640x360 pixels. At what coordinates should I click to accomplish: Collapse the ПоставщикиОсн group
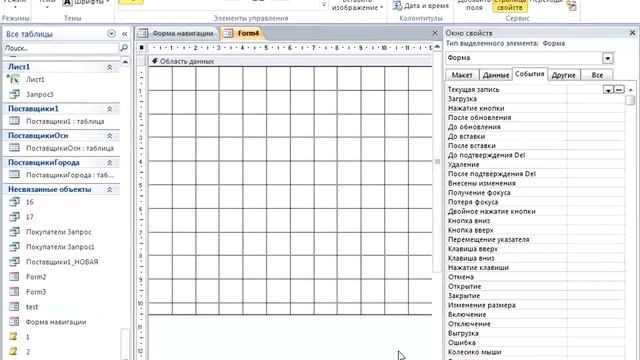point(109,136)
